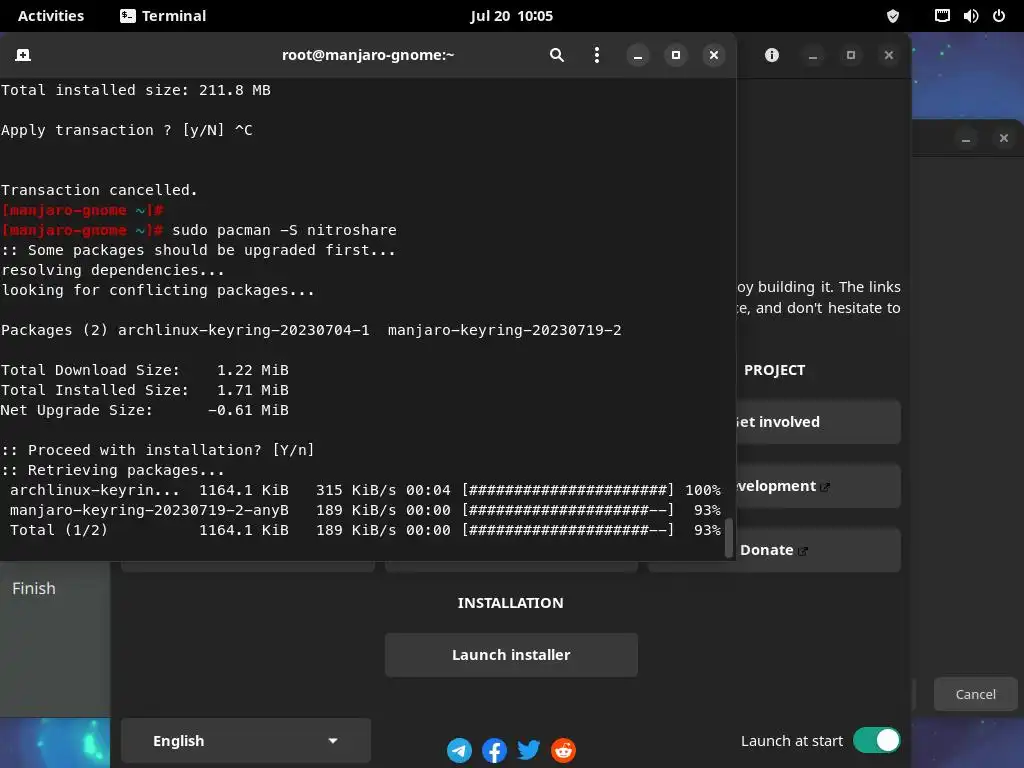The image size is (1024, 768).
Task: Maximize the Manjaro Hello window
Action: 851,56
